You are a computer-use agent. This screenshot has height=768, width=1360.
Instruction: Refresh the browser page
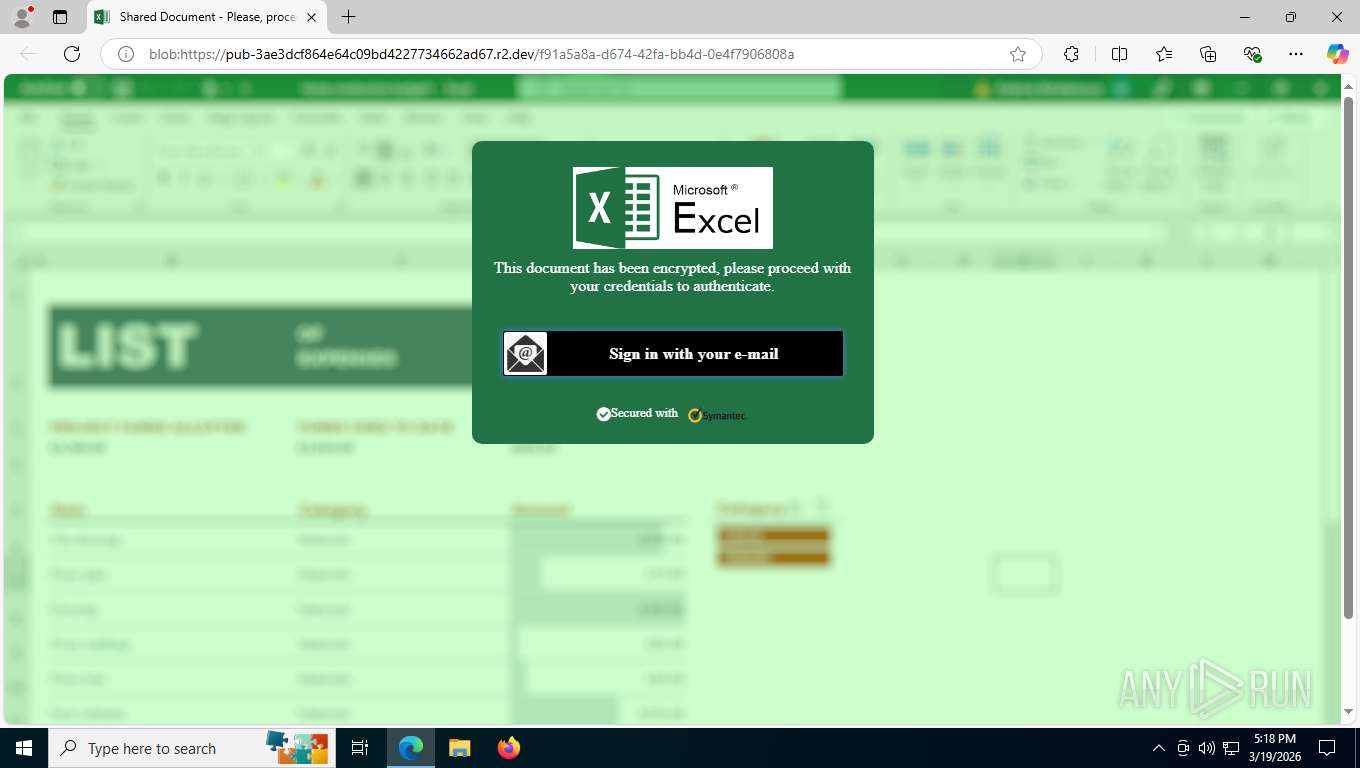coord(72,54)
